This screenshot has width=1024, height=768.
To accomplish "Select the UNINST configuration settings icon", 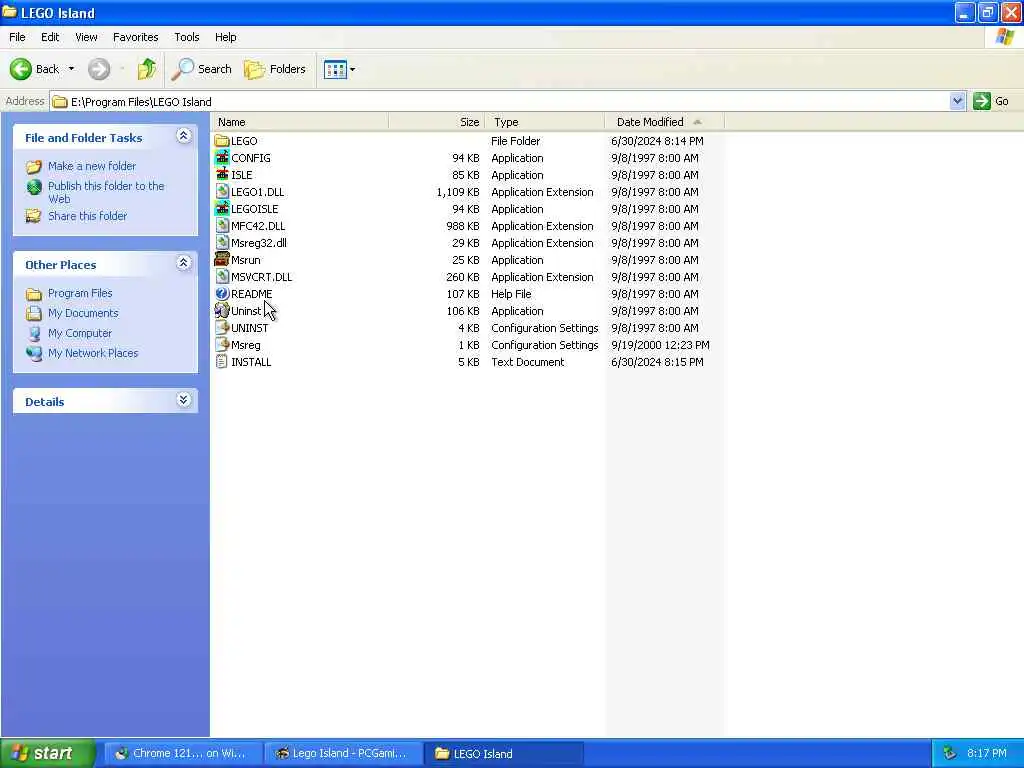I will [222, 328].
